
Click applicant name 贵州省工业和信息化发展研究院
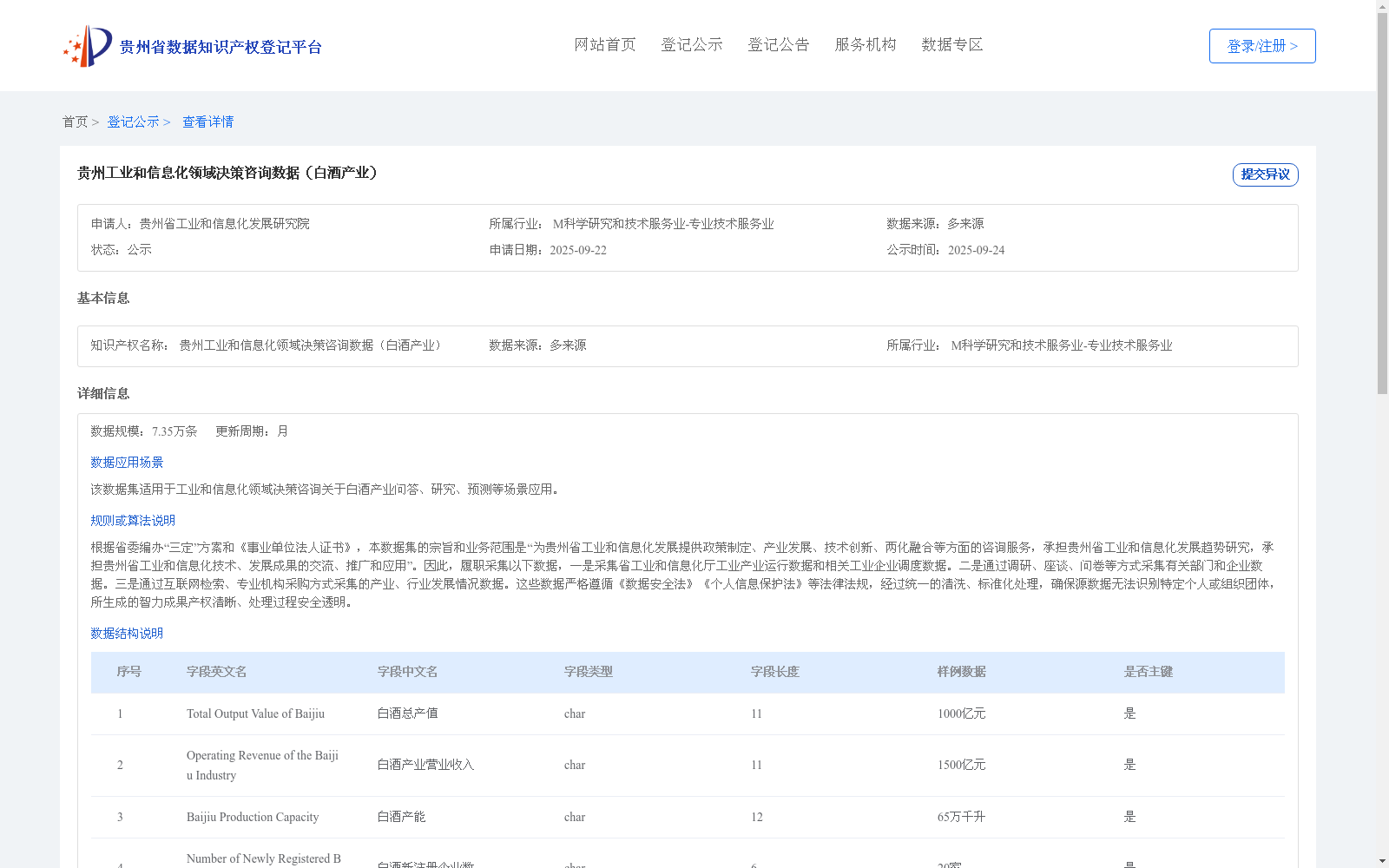(225, 224)
